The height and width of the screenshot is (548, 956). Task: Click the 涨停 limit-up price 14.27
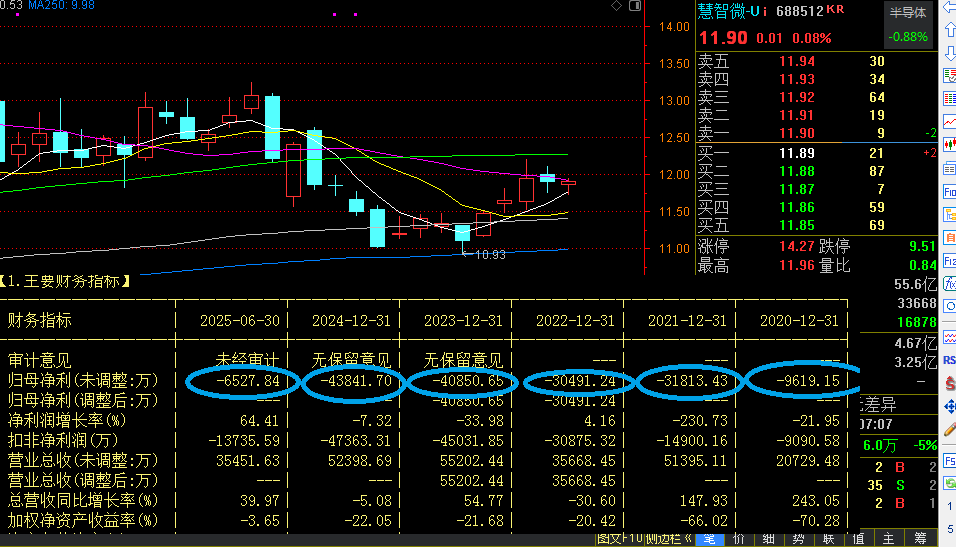tap(797, 246)
